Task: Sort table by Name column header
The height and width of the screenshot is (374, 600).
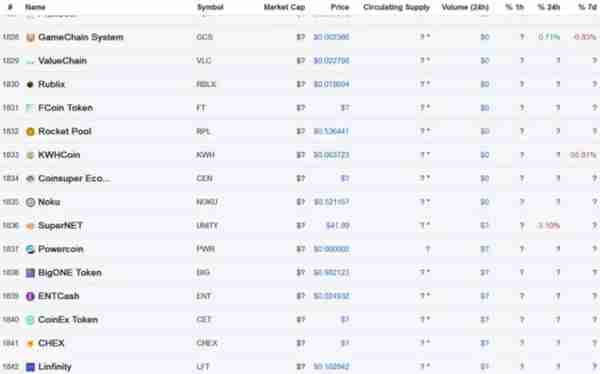Action: pos(35,7)
